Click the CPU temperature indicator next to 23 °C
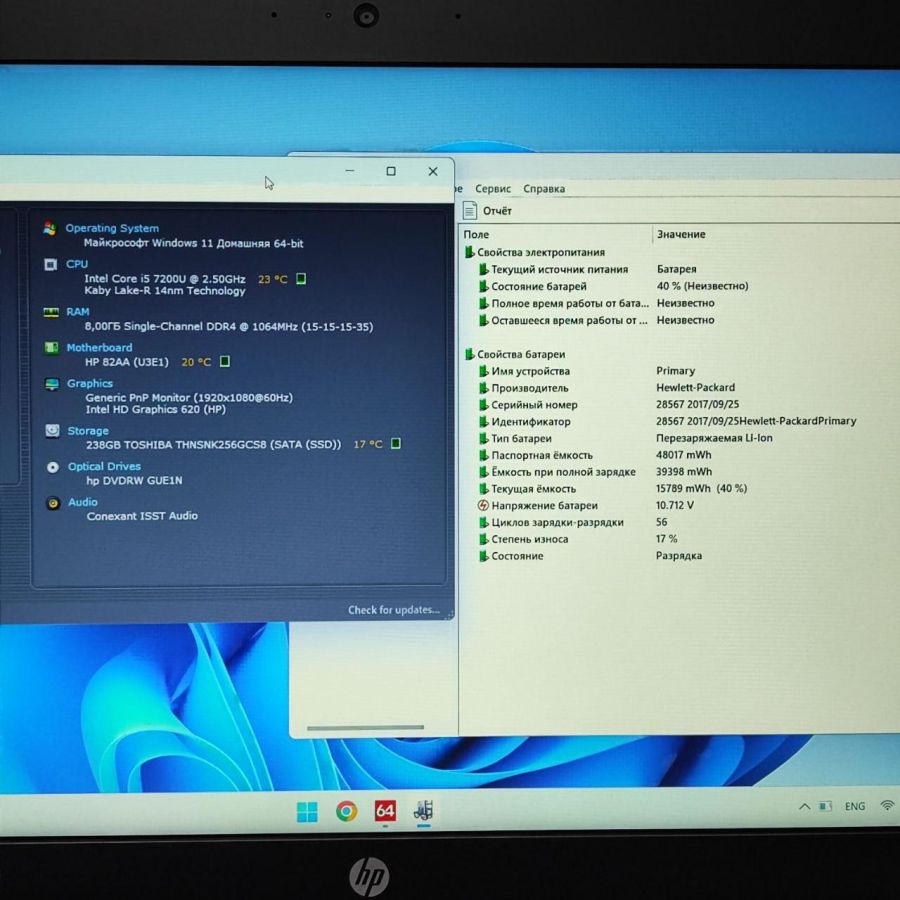The image size is (900, 900). [x=301, y=279]
